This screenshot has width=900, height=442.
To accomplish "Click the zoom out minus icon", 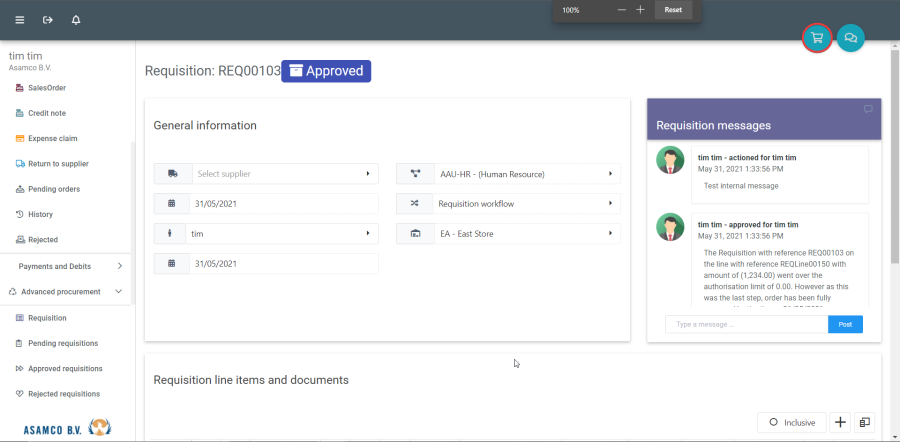I will click(622, 10).
